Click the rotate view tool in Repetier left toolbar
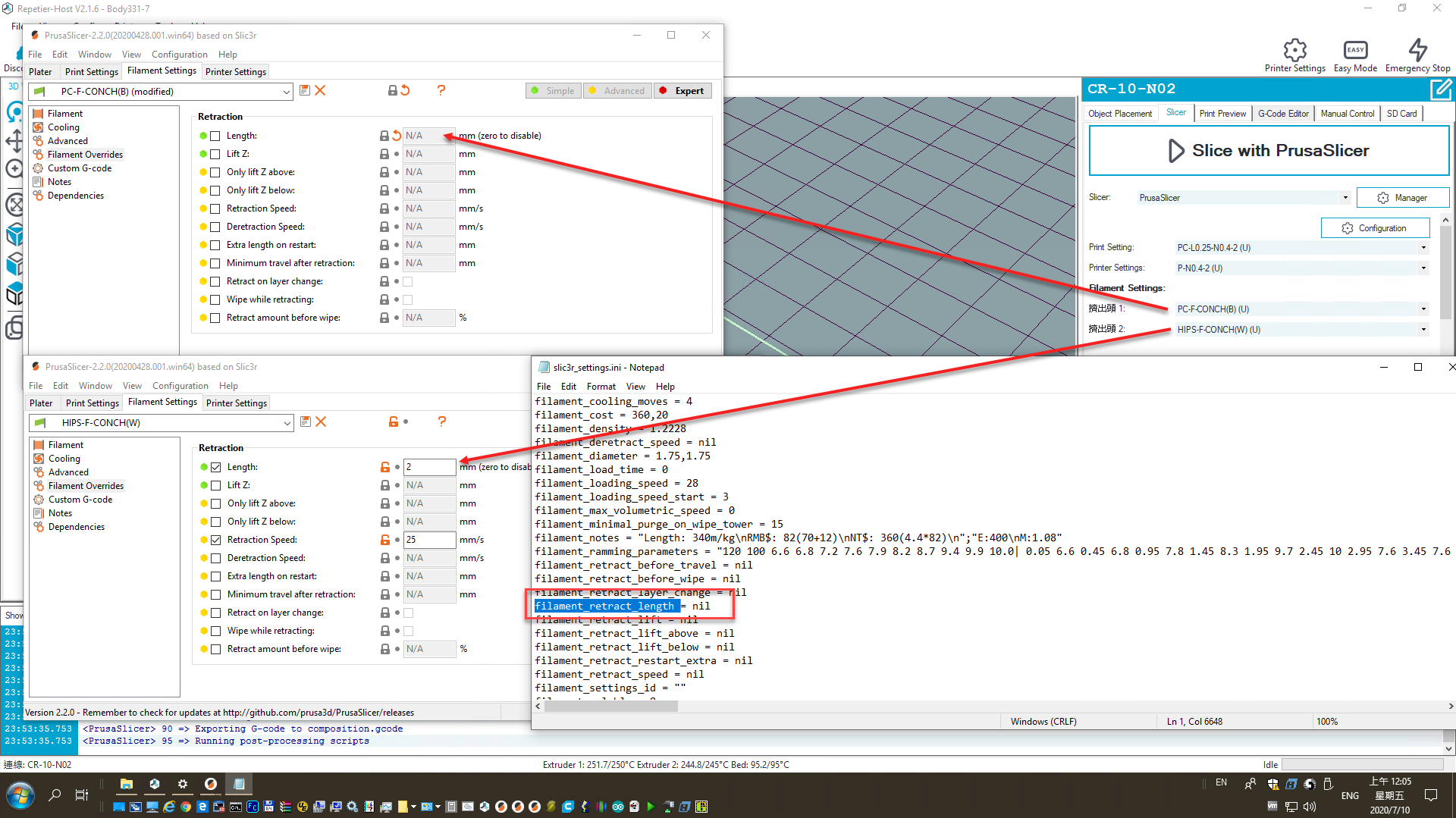Screen dimensions: 1456x818 coord(14,112)
